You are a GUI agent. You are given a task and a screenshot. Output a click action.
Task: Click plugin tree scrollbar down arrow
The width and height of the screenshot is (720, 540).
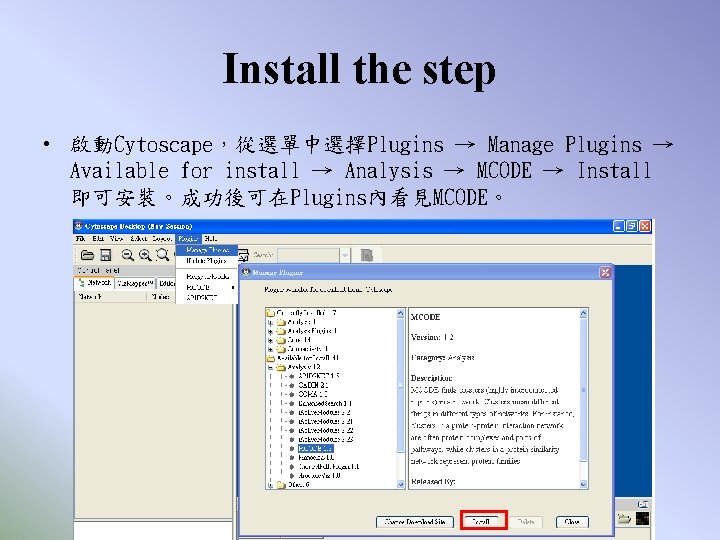pos(400,484)
